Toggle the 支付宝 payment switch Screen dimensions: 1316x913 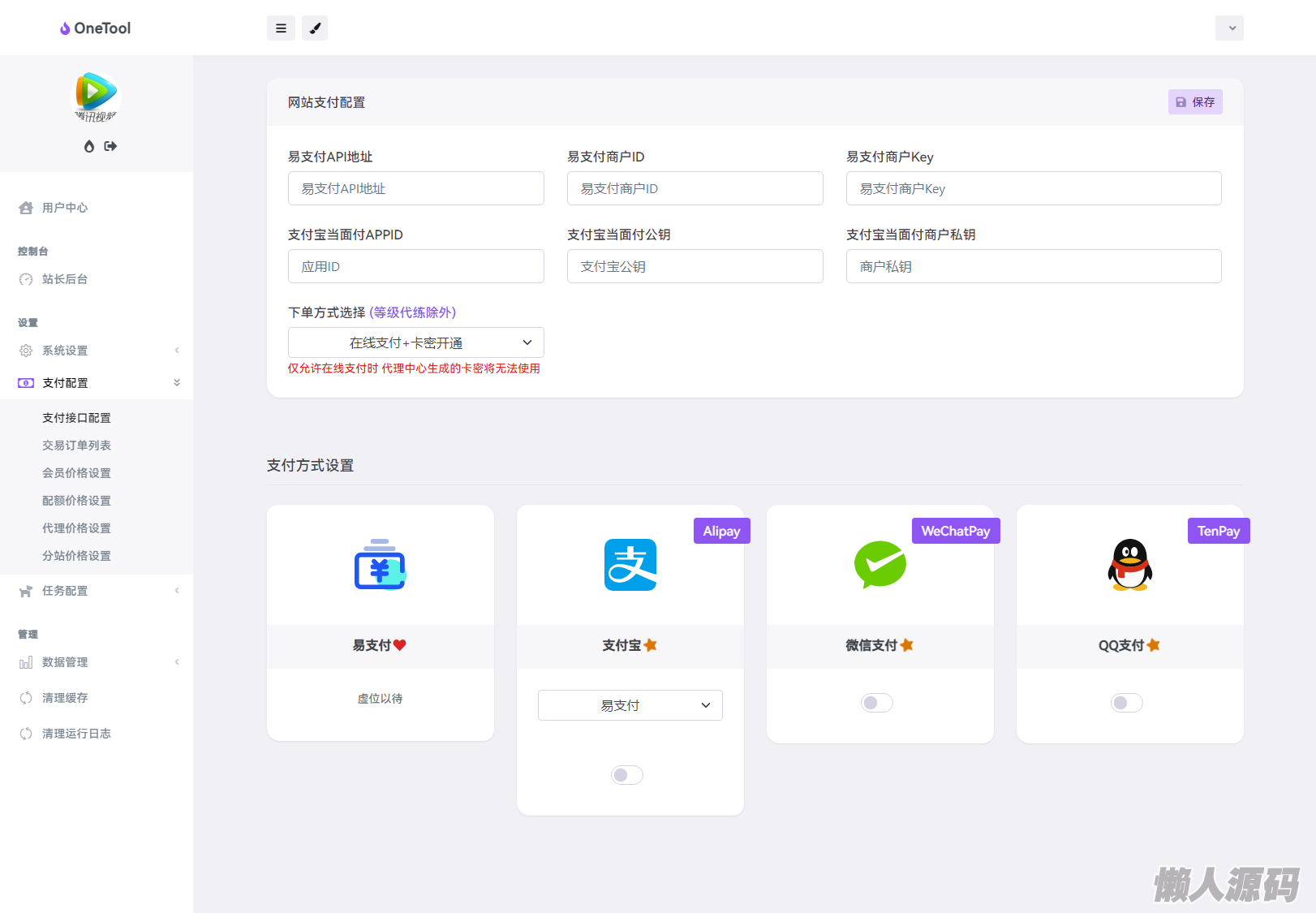[x=626, y=775]
